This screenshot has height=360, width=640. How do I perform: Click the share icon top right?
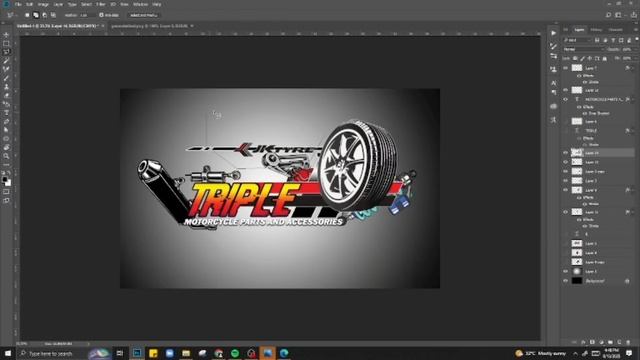tap(634, 15)
